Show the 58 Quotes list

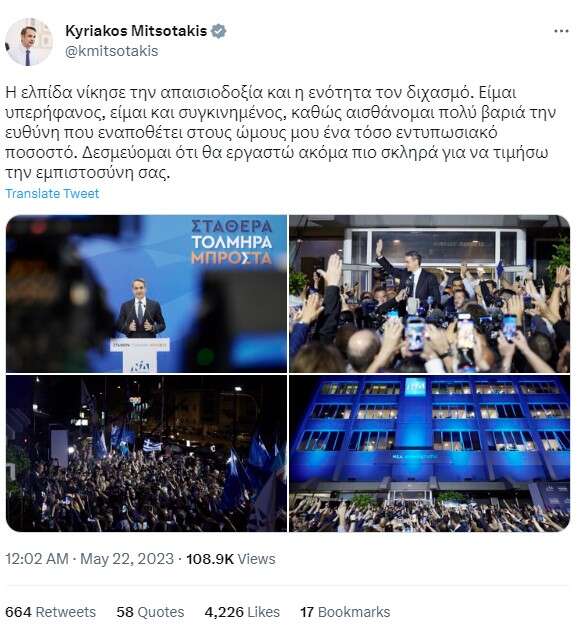150,612
